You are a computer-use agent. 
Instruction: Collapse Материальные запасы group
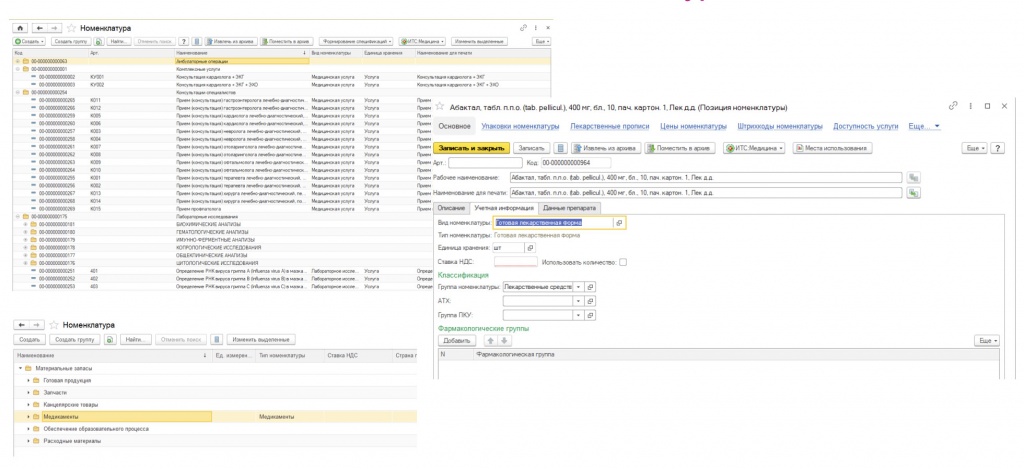pyautogui.click(x=20, y=368)
